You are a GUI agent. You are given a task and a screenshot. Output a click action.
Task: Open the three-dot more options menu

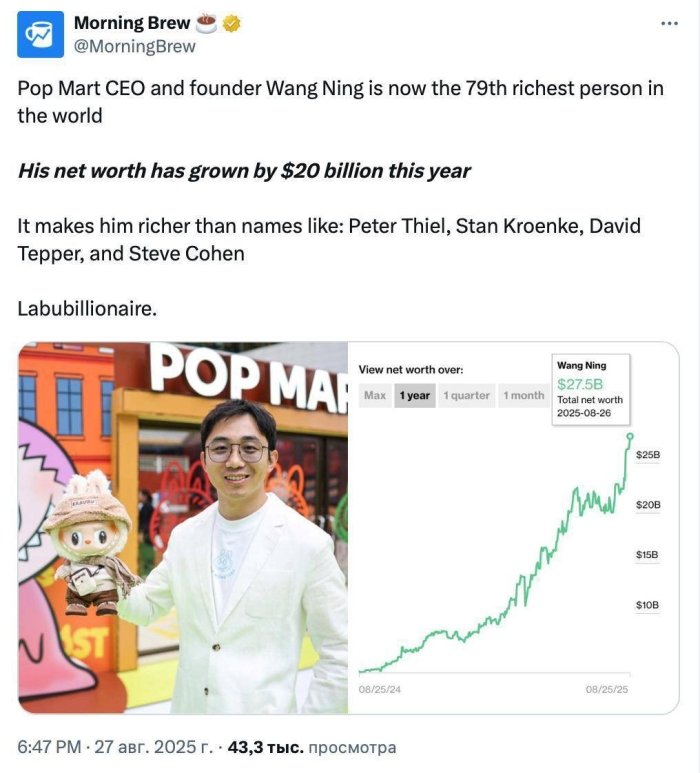669,24
